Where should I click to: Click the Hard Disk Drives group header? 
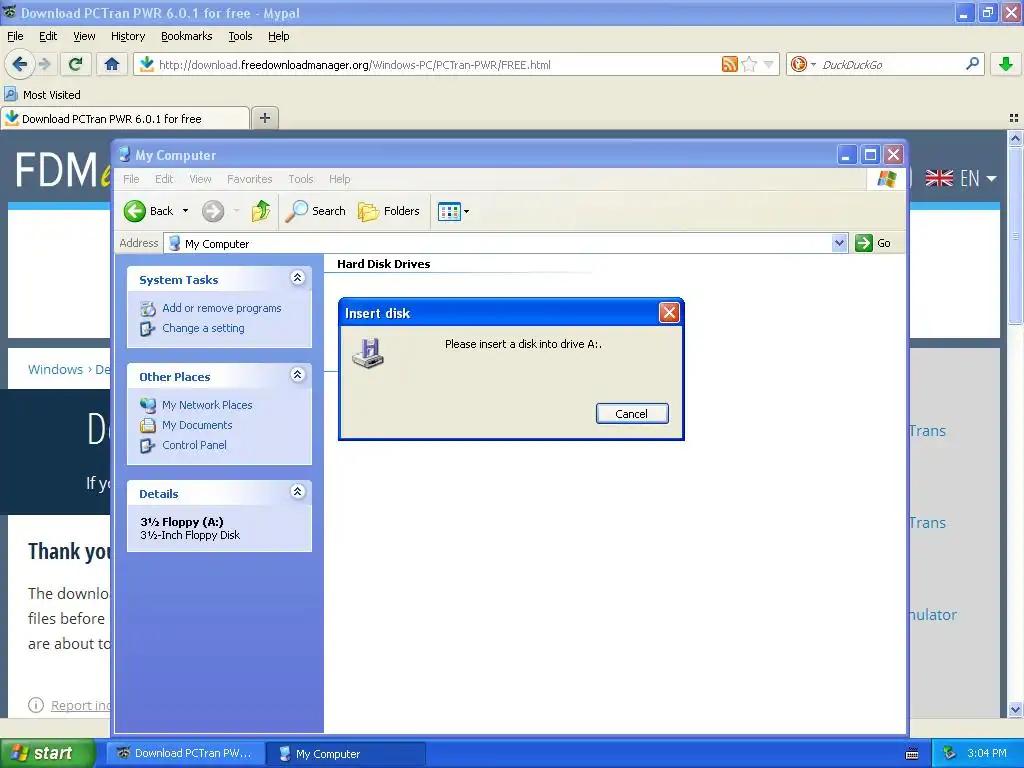tap(383, 264)
